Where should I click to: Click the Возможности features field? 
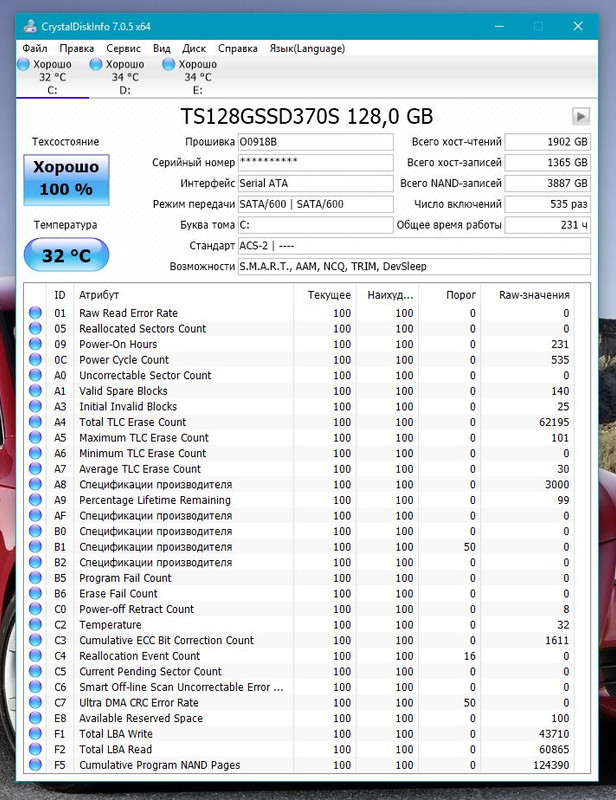click(x=414, y=266)
